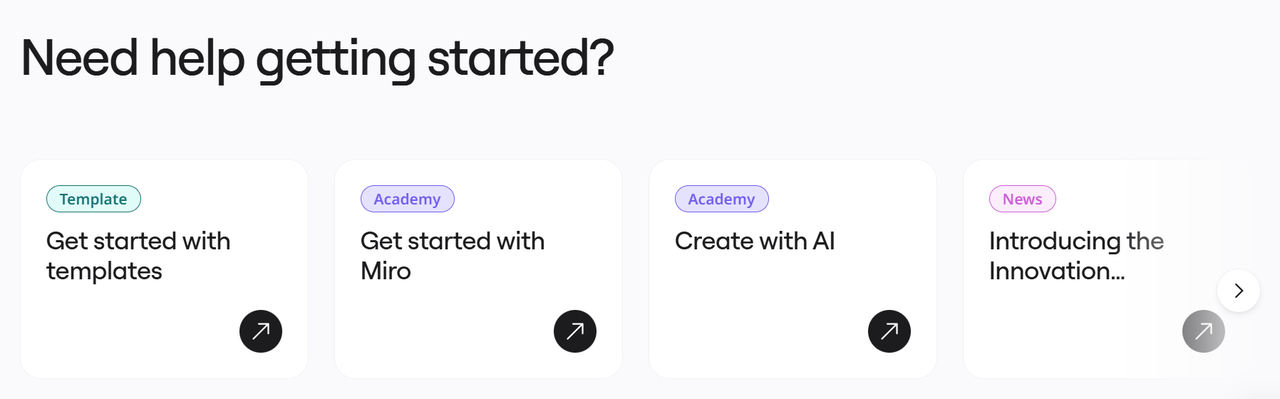Image resolution: width=1280 pixels, height=399 pixels.
Task: Open the 'Get started with templates' title link
Action: [x=138, y=256]
